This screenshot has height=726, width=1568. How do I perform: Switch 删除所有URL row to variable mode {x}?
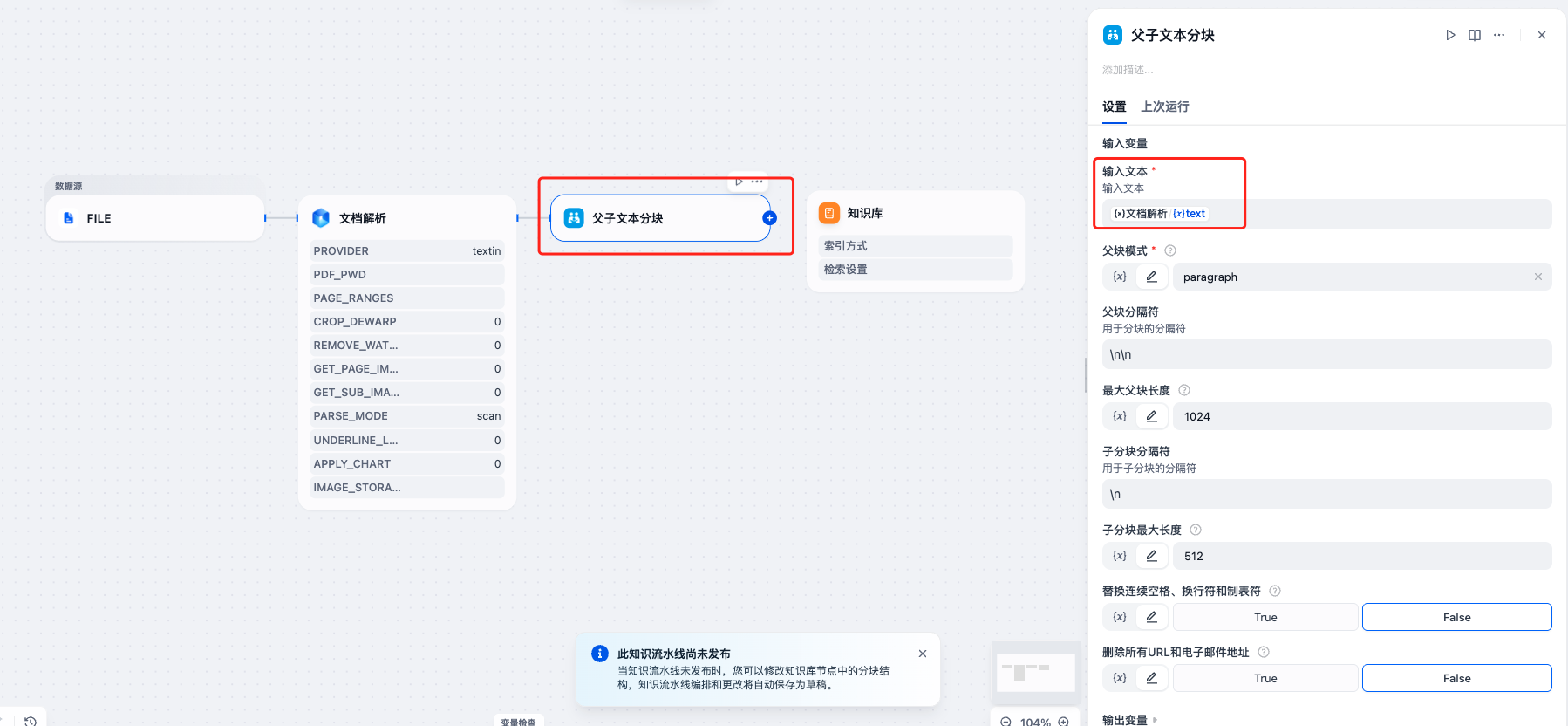1120,678
